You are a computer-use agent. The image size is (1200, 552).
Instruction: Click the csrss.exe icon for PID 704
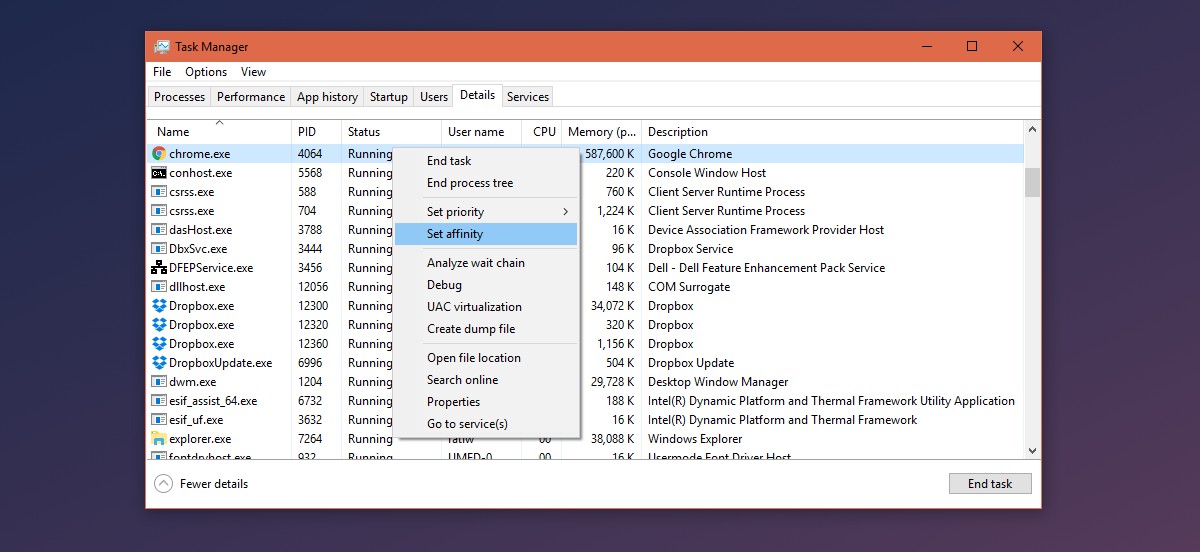(x=159, y=211)
